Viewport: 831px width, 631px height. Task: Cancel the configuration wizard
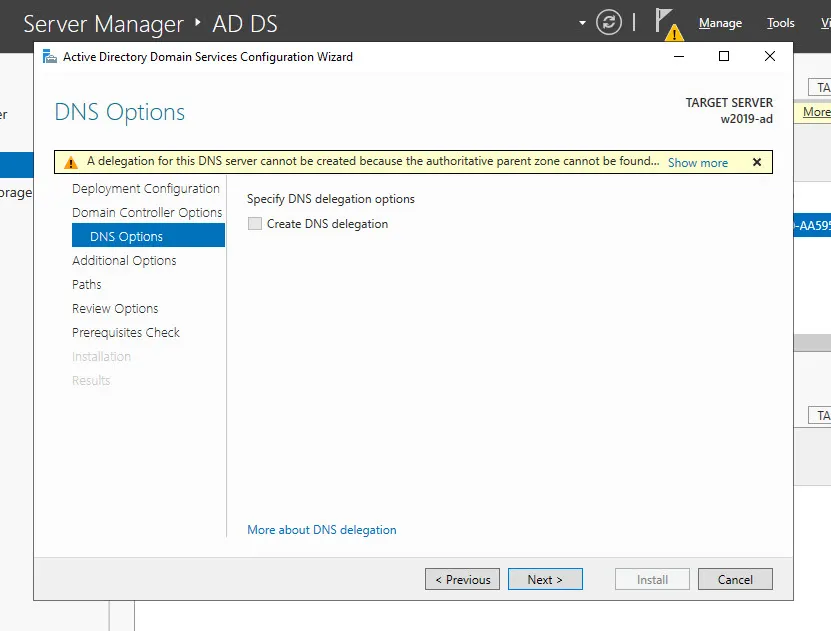tap(735, 580)
